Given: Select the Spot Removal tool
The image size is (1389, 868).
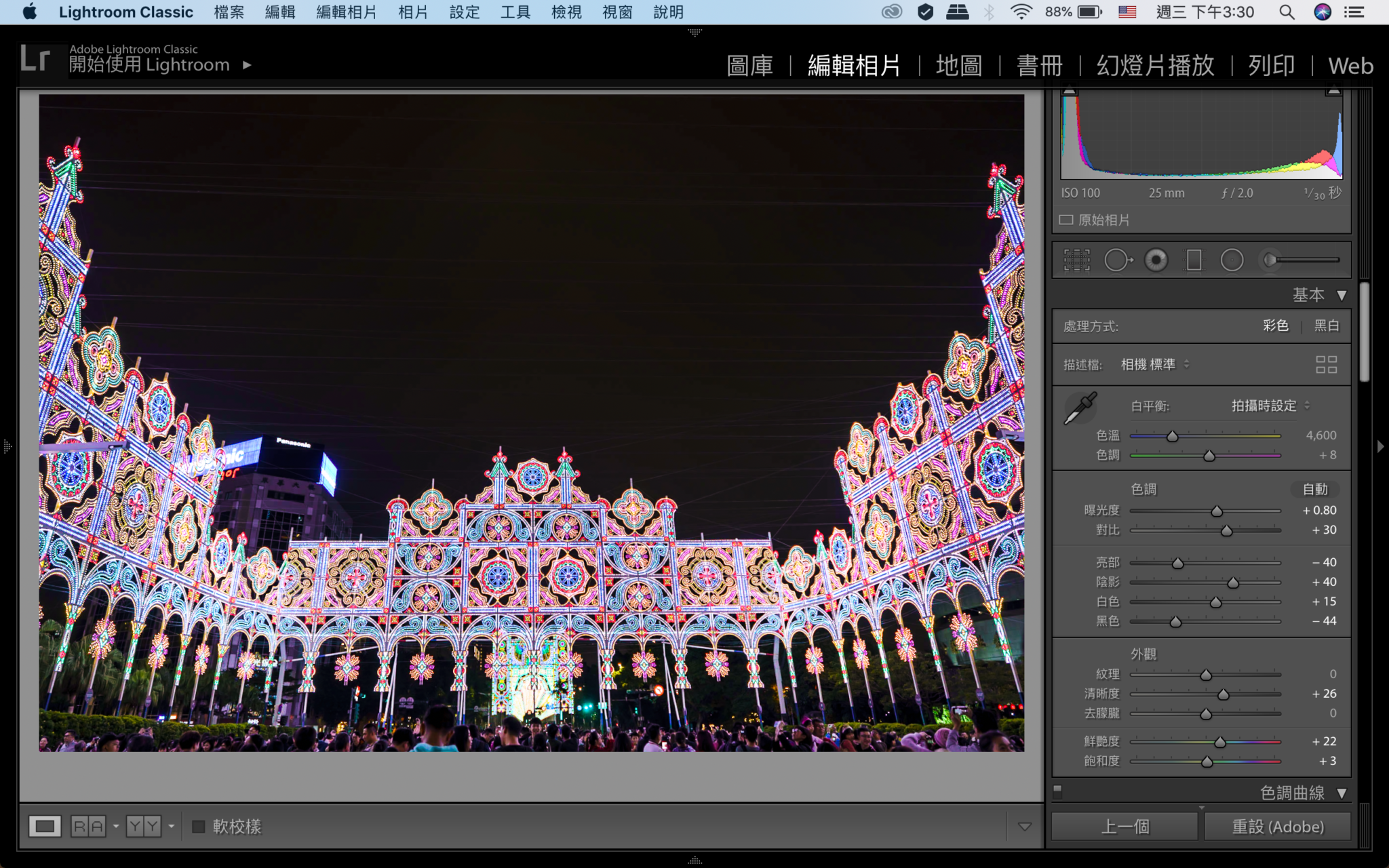Looking at the screenshot, I should click(x=1118, y=260).
